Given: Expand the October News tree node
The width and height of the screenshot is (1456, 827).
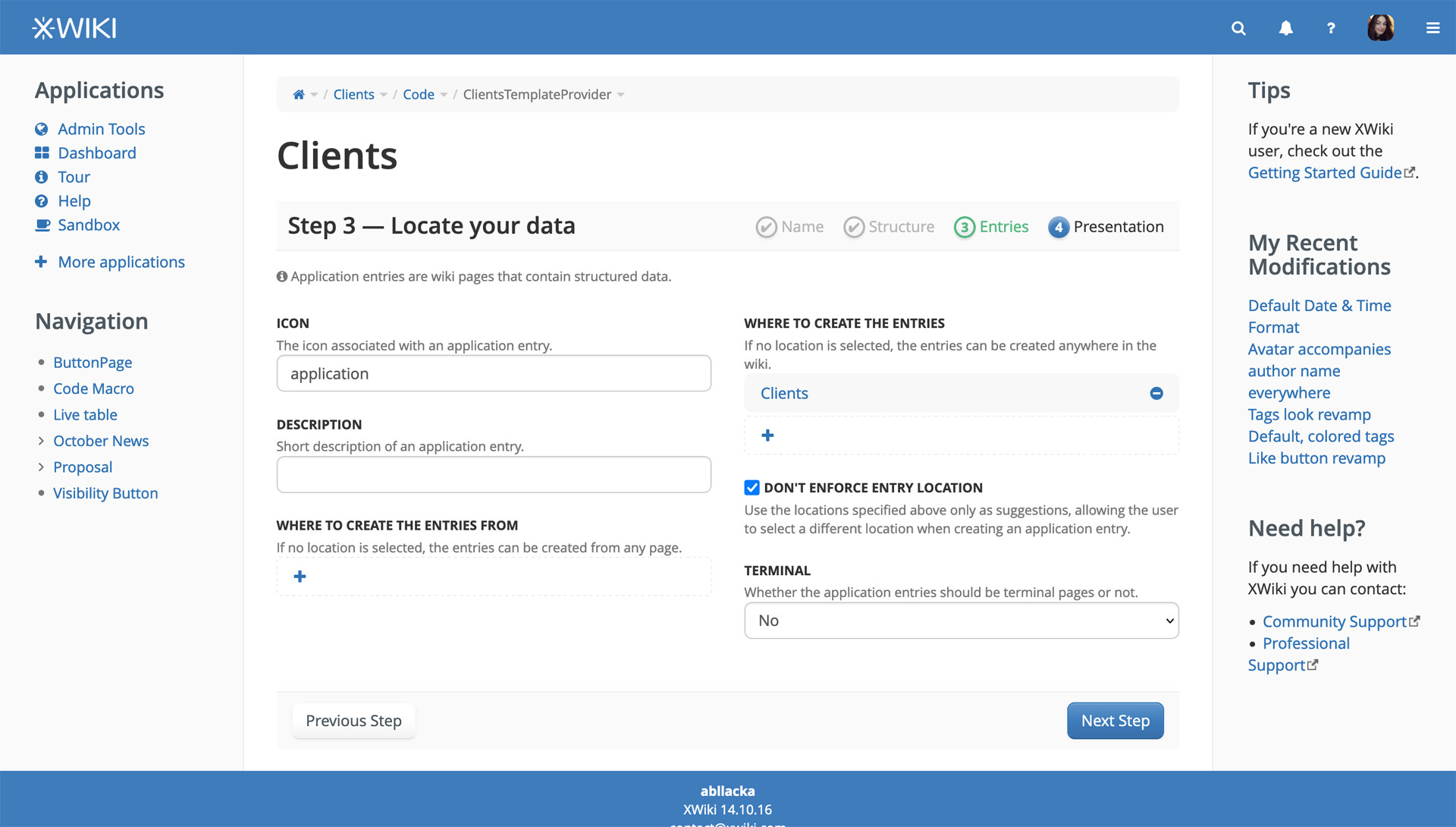Looking at the screenshot, I should pyautogui.click(x=41, y=441).
